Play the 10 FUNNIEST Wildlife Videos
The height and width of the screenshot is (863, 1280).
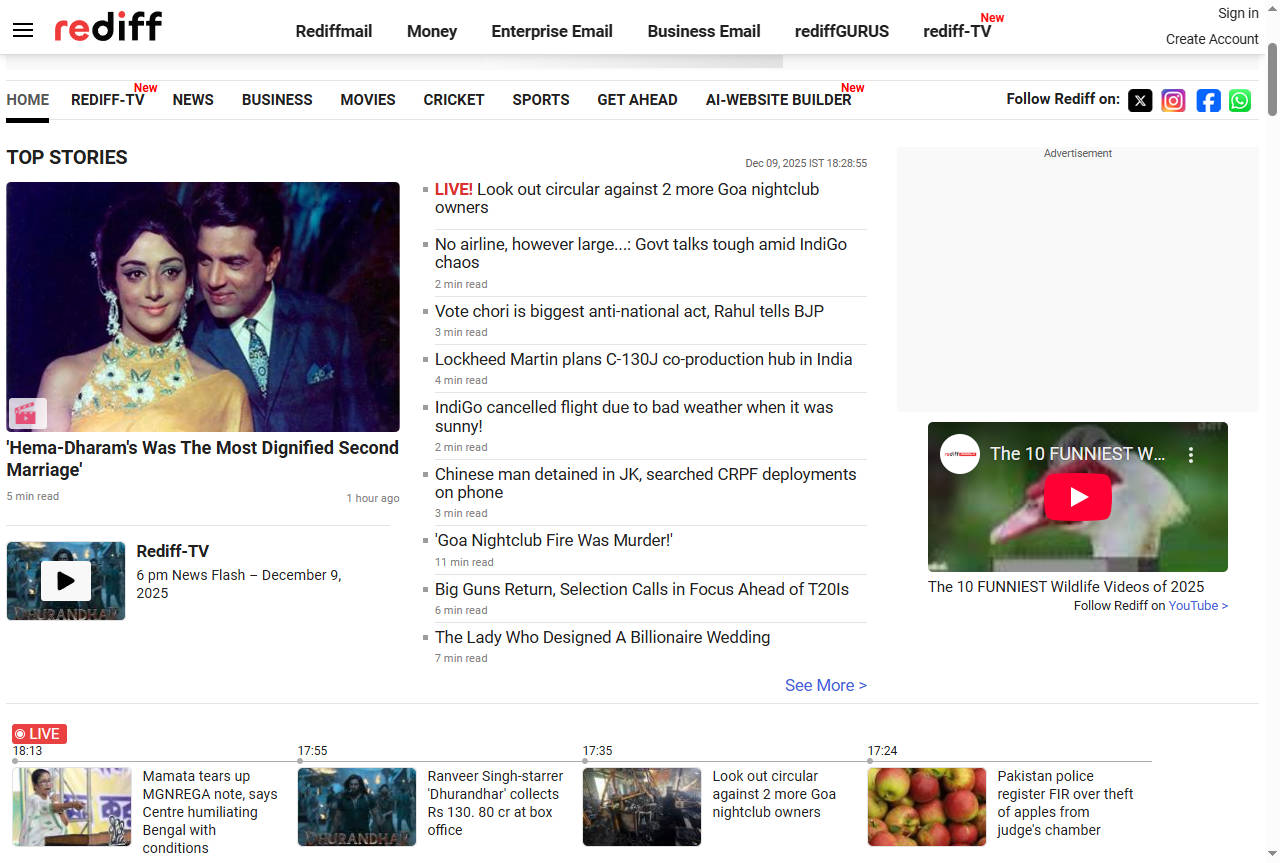1077,496
